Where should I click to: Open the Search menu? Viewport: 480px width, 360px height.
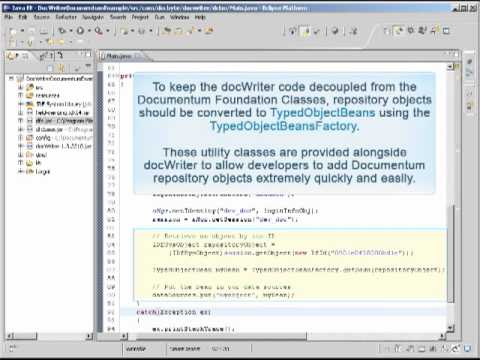(118, 17)
